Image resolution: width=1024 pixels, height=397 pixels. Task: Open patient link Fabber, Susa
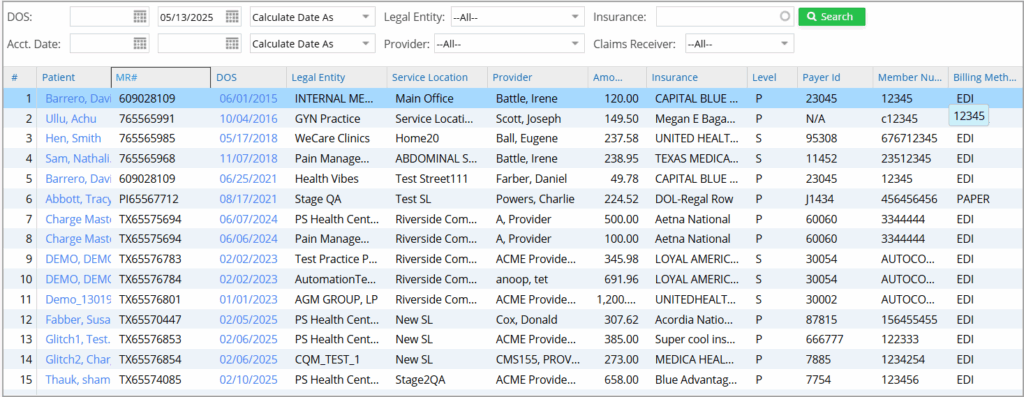coord(78,320)
